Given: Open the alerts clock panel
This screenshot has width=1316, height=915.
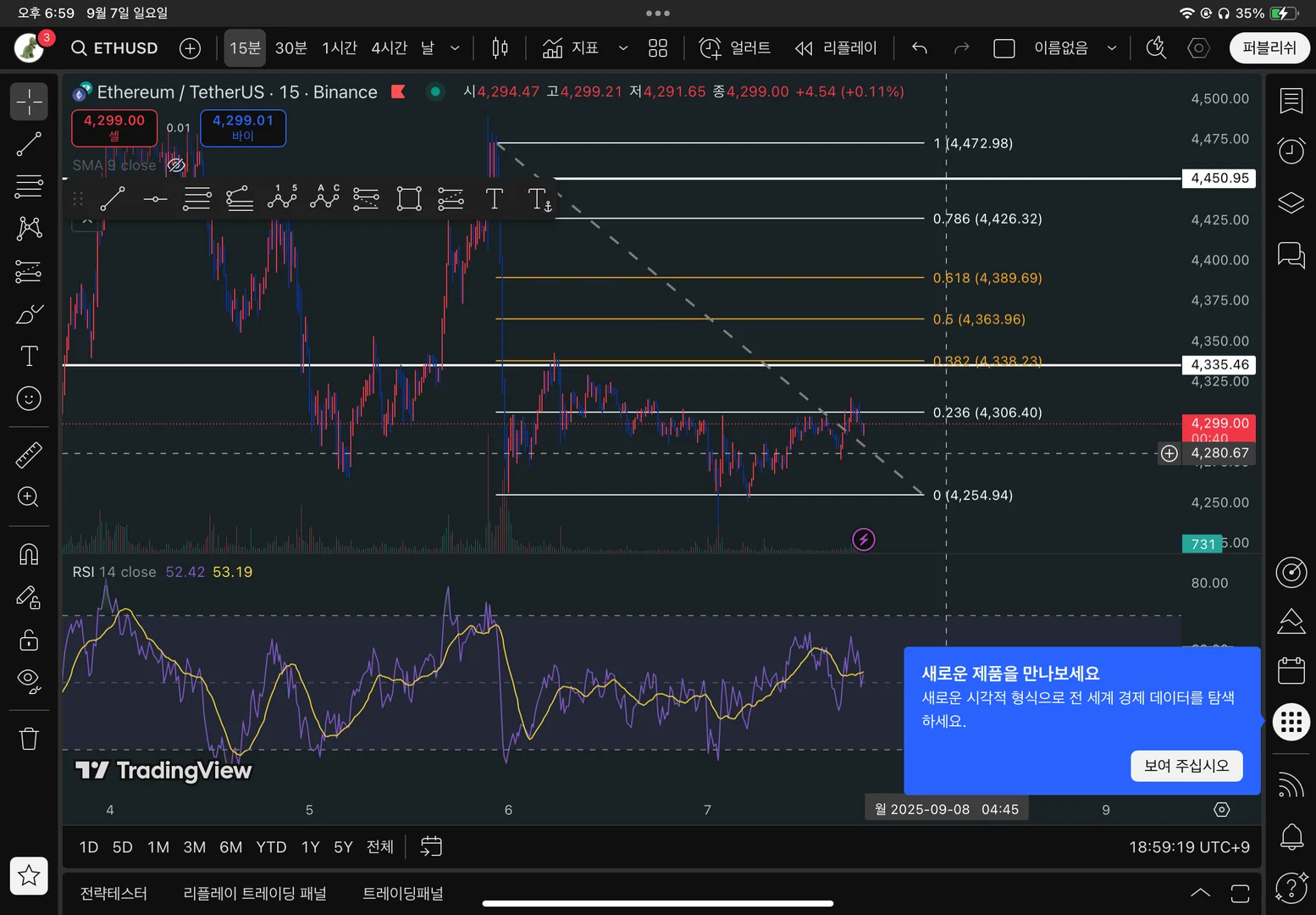Looking at the screenshot, I should (1291, 151).
